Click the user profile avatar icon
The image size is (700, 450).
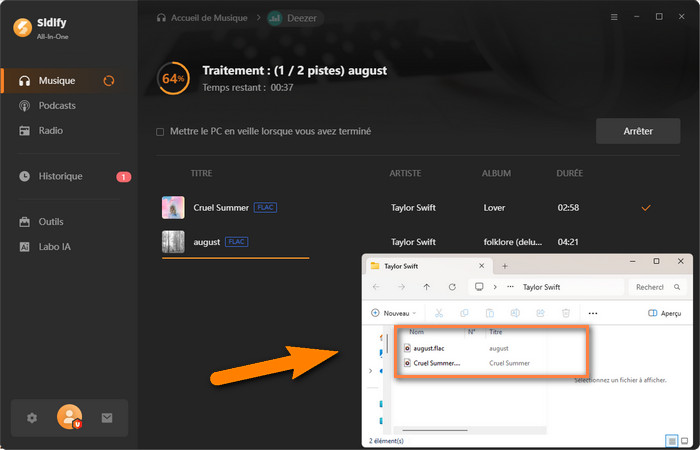click(69, 418)
